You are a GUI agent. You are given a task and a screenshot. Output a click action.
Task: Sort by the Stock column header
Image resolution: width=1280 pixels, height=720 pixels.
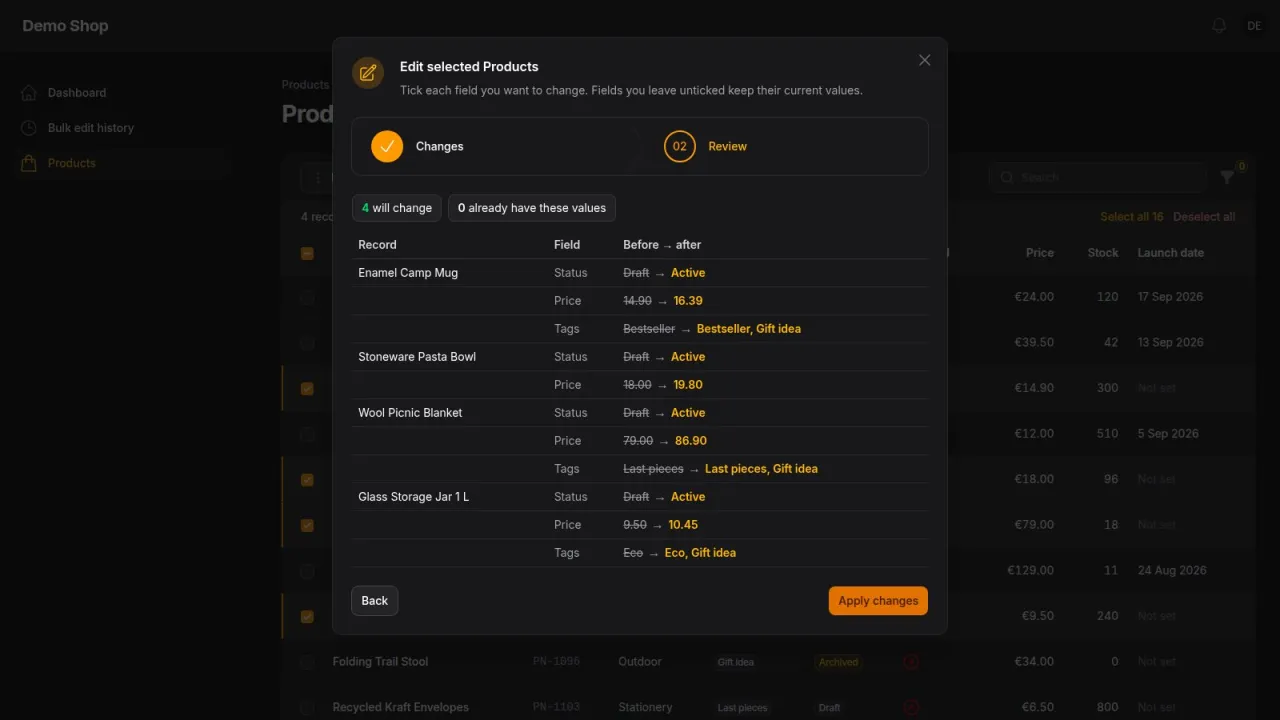click(1103, 253)
